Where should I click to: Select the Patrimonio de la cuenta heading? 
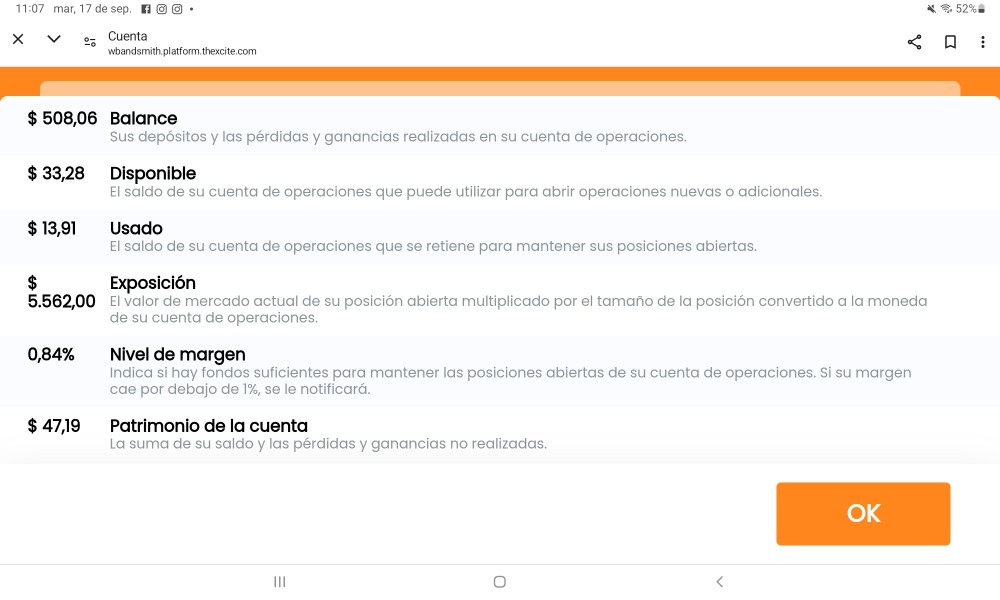click(209, 426)
